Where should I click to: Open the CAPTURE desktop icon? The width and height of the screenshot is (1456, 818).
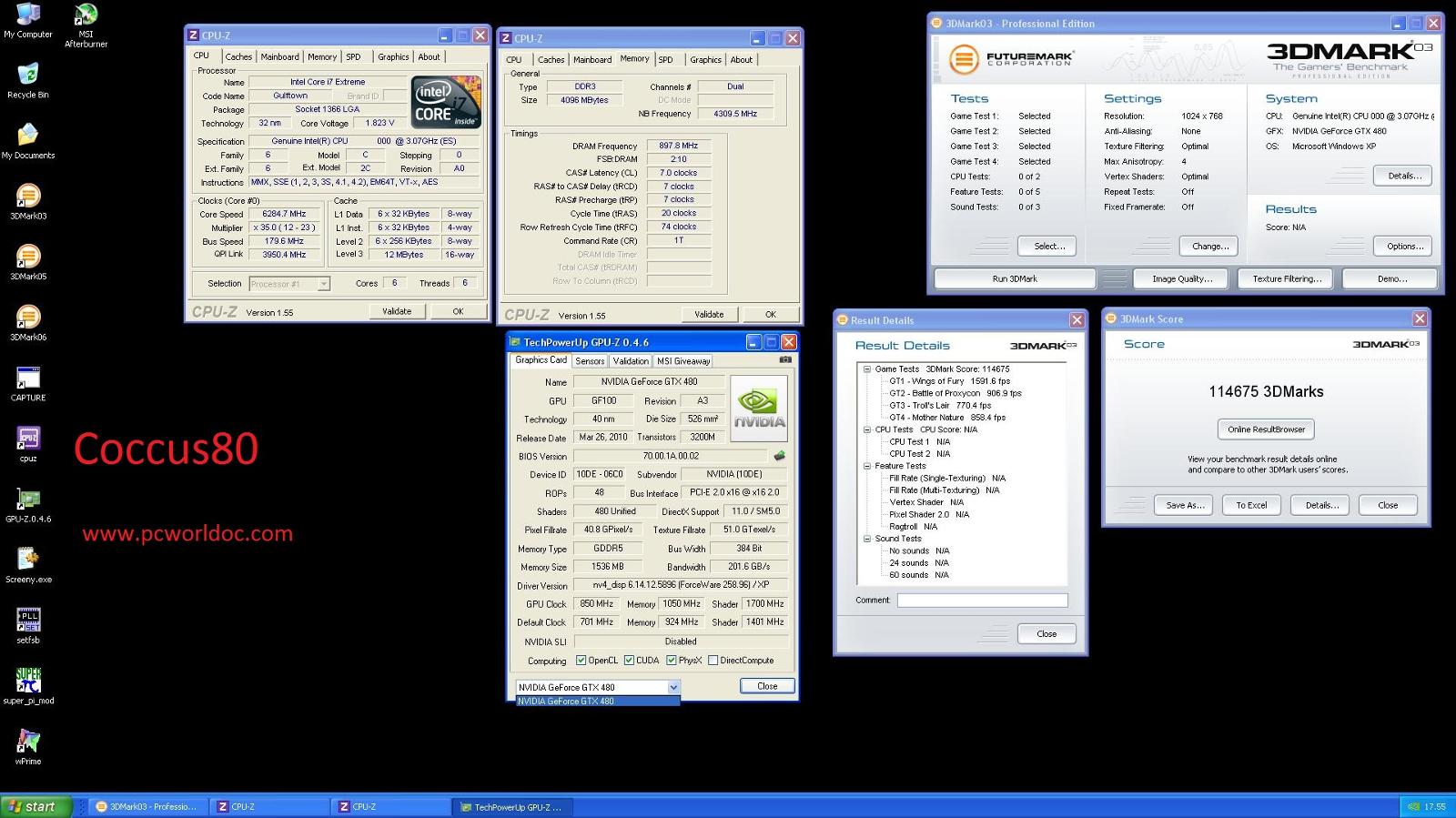[28, 383]
